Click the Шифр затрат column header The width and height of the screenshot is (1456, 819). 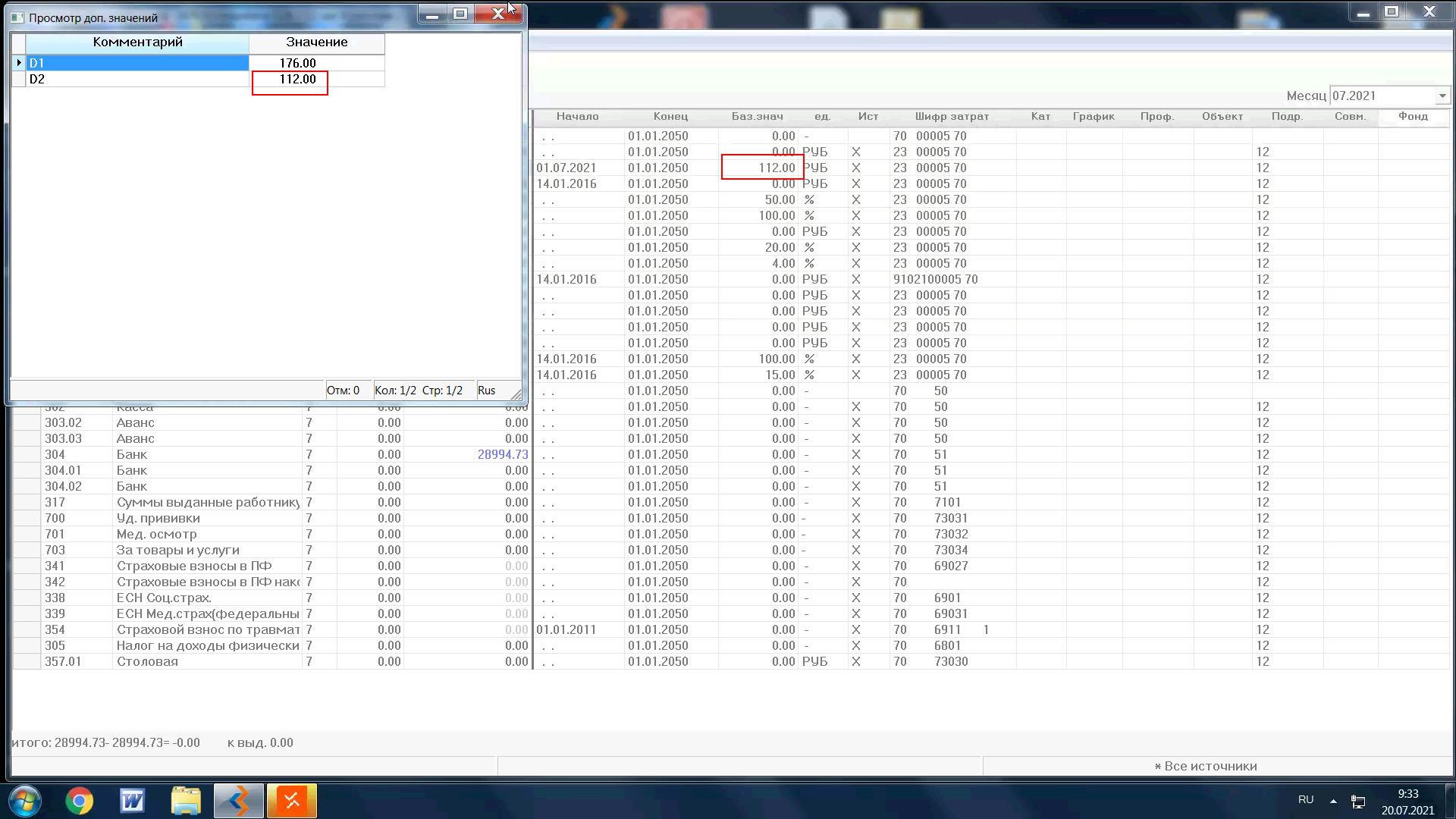point(952,117)
